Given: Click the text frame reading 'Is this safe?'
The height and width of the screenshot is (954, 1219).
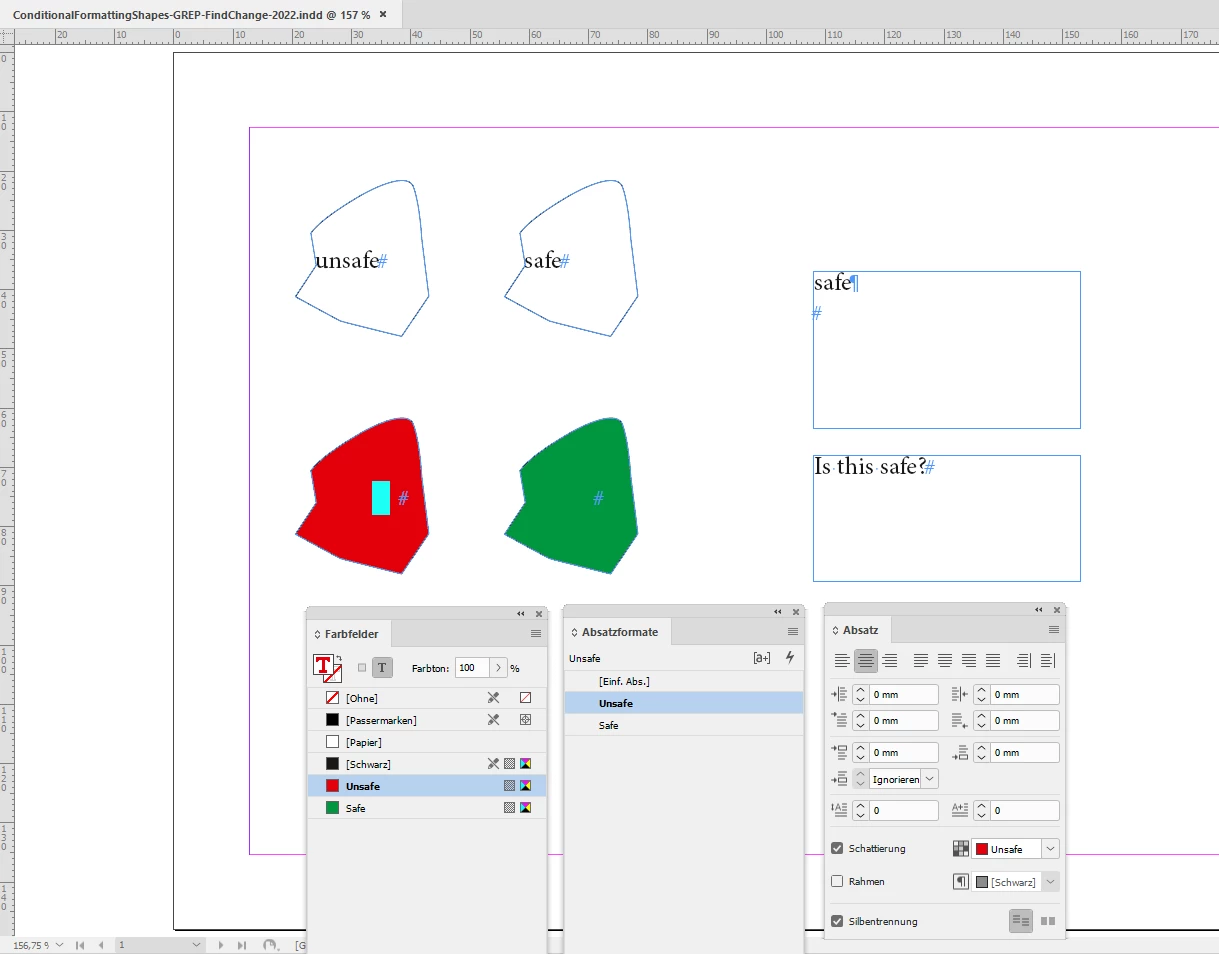Looking at the screenshot, I should (946, 518).
